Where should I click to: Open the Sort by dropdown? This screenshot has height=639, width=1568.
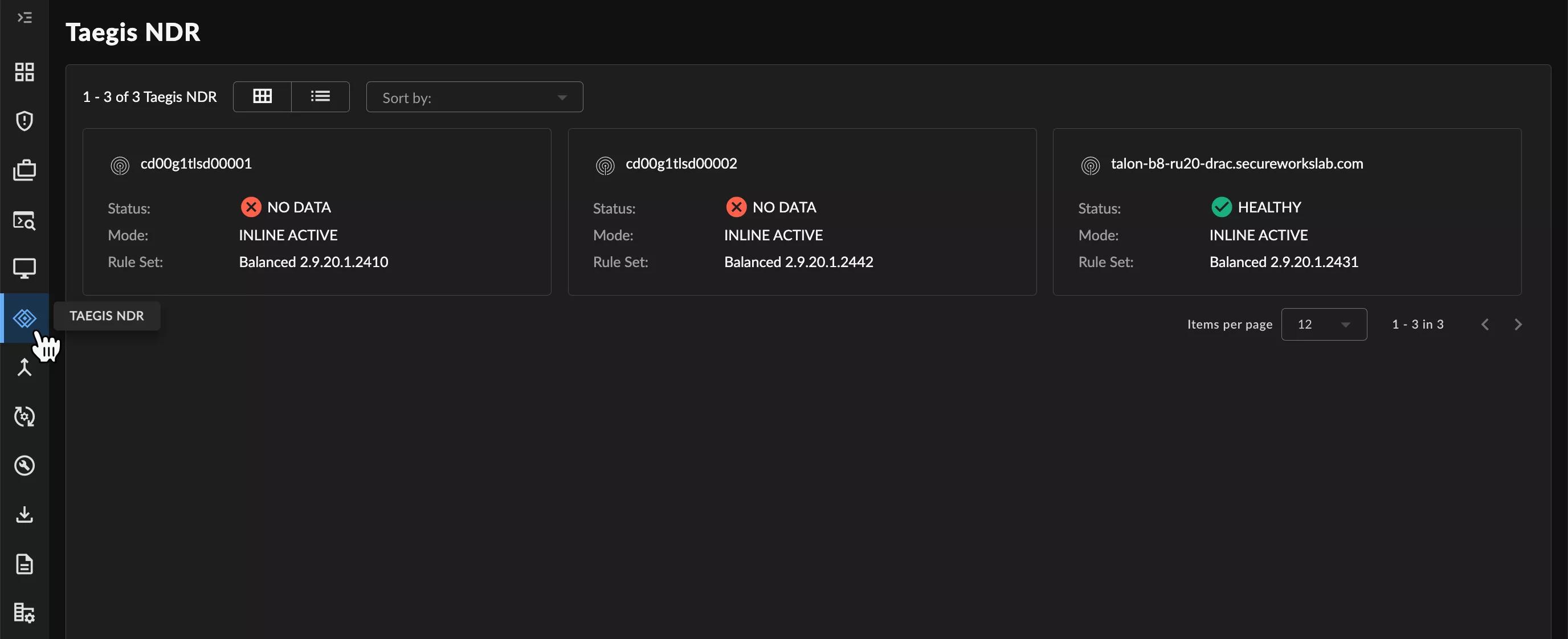(x=474, y=97)
